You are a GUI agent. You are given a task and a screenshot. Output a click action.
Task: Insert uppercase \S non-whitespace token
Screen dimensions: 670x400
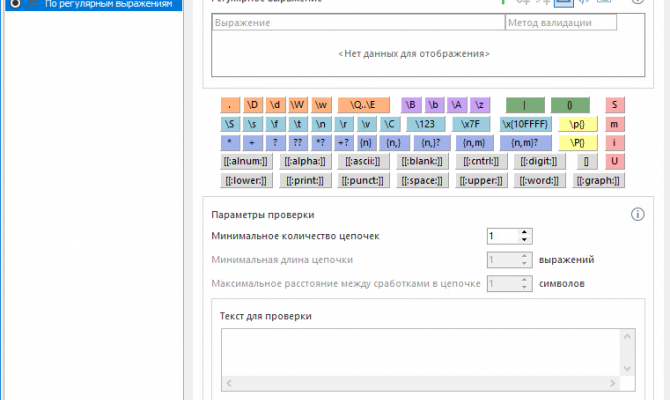click(230, 124)
